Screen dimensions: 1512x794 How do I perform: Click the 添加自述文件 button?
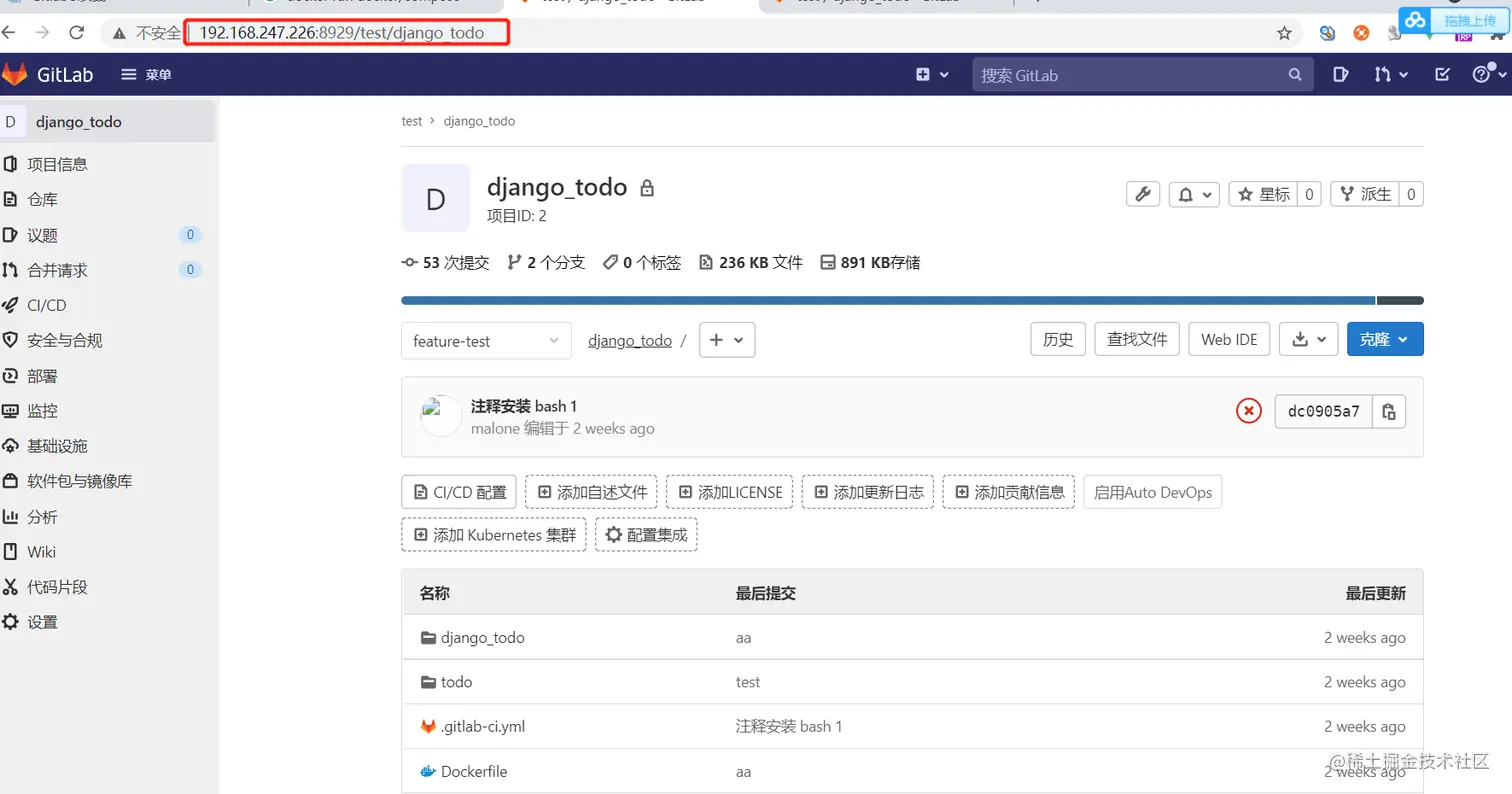[591, 492]
